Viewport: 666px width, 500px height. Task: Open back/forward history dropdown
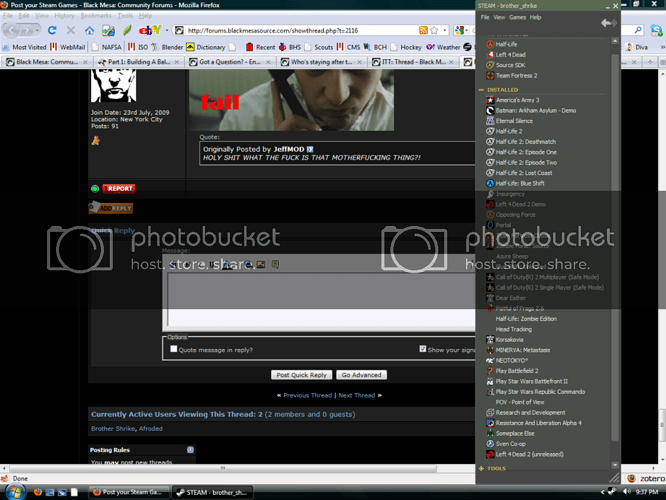click(x=38, y=31)
